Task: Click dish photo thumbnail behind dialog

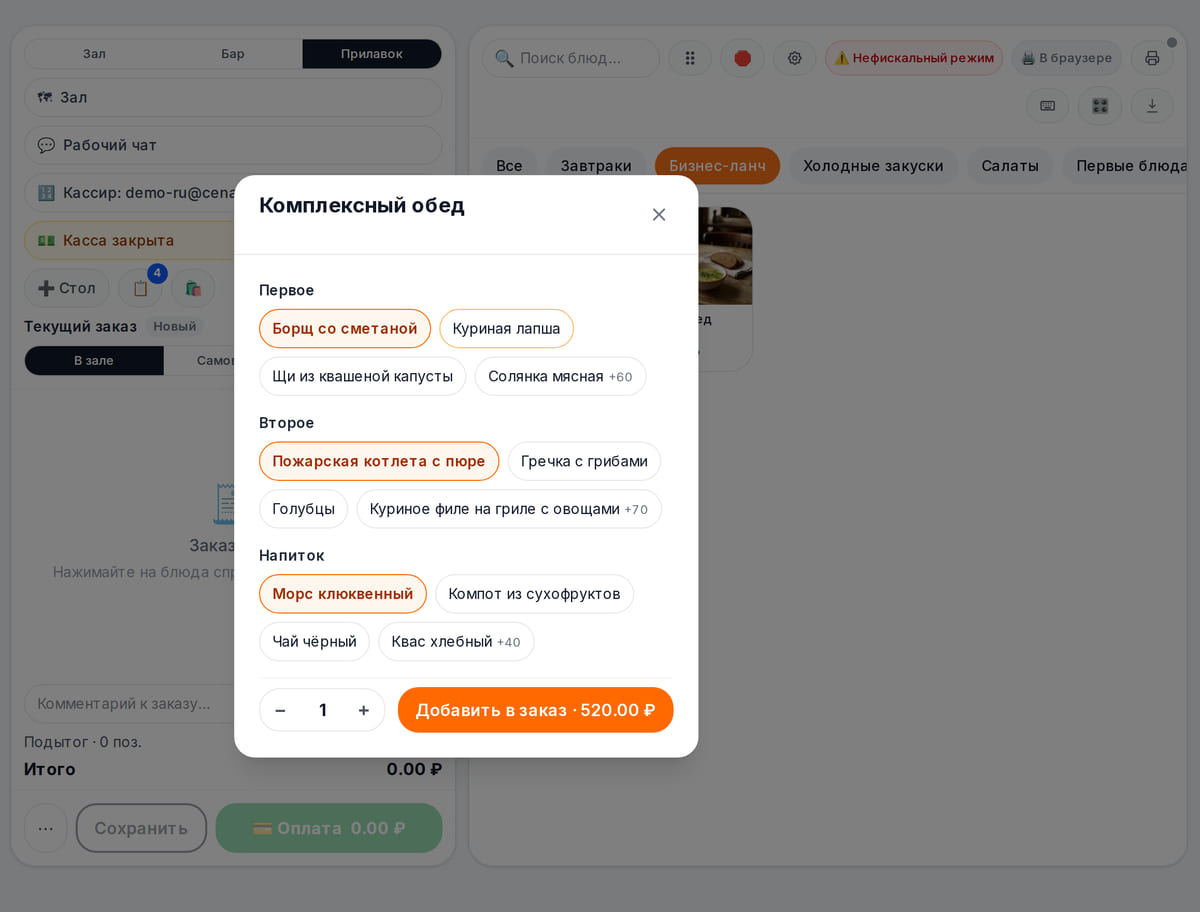Action: [x=725, y=256]
